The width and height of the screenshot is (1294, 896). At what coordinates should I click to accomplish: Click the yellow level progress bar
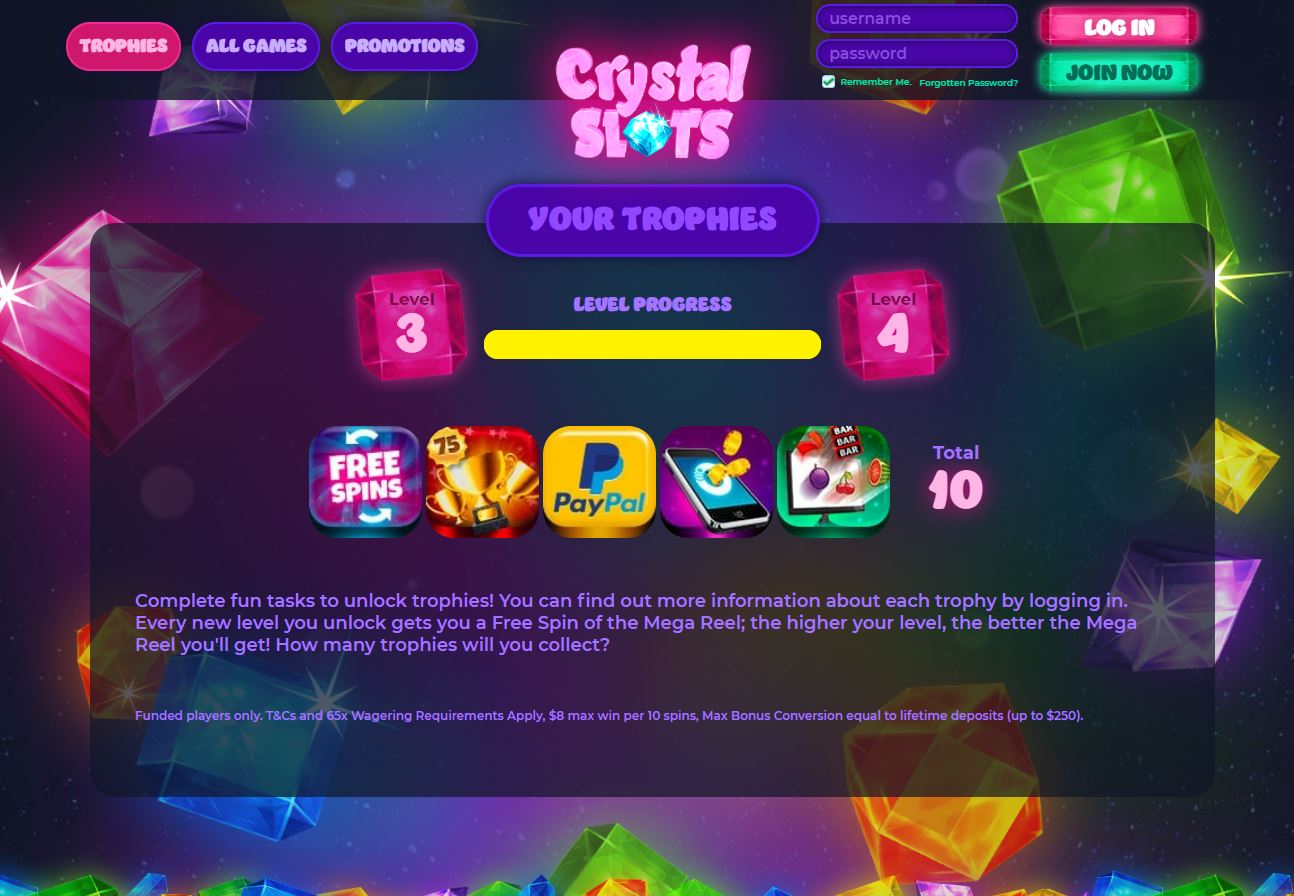[652, 344]
